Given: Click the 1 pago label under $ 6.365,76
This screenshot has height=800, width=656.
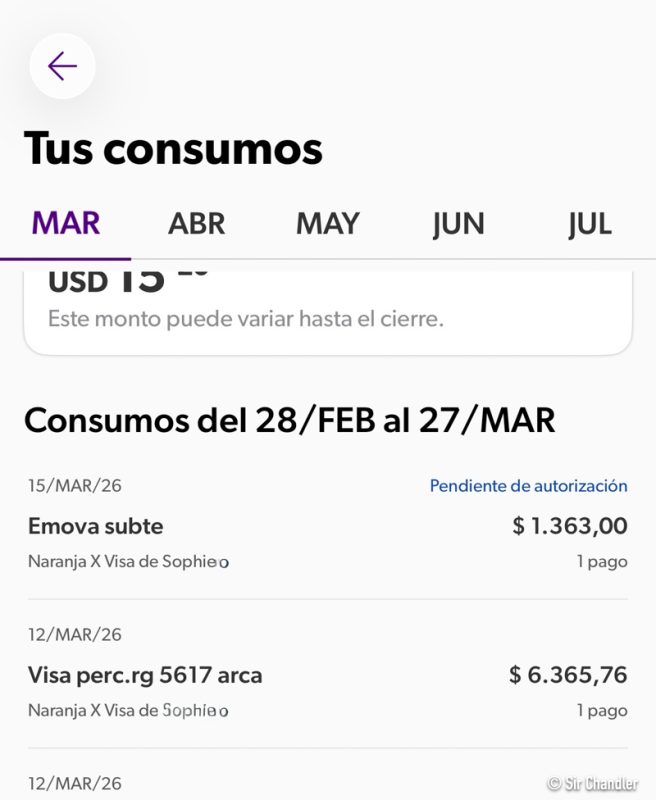Looking at the screenshot, I should coord(601,711).
